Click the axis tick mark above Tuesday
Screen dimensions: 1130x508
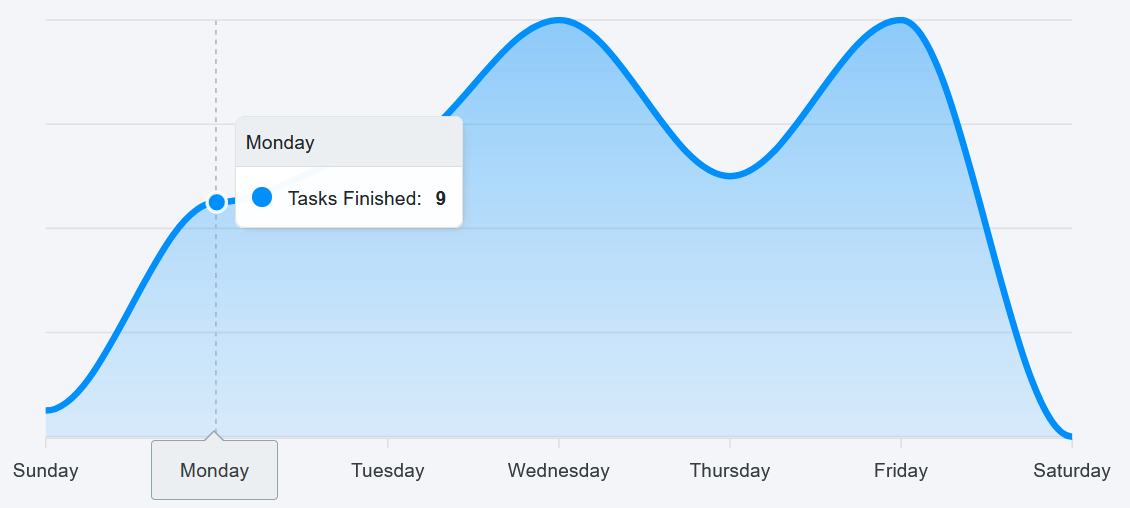388,442
